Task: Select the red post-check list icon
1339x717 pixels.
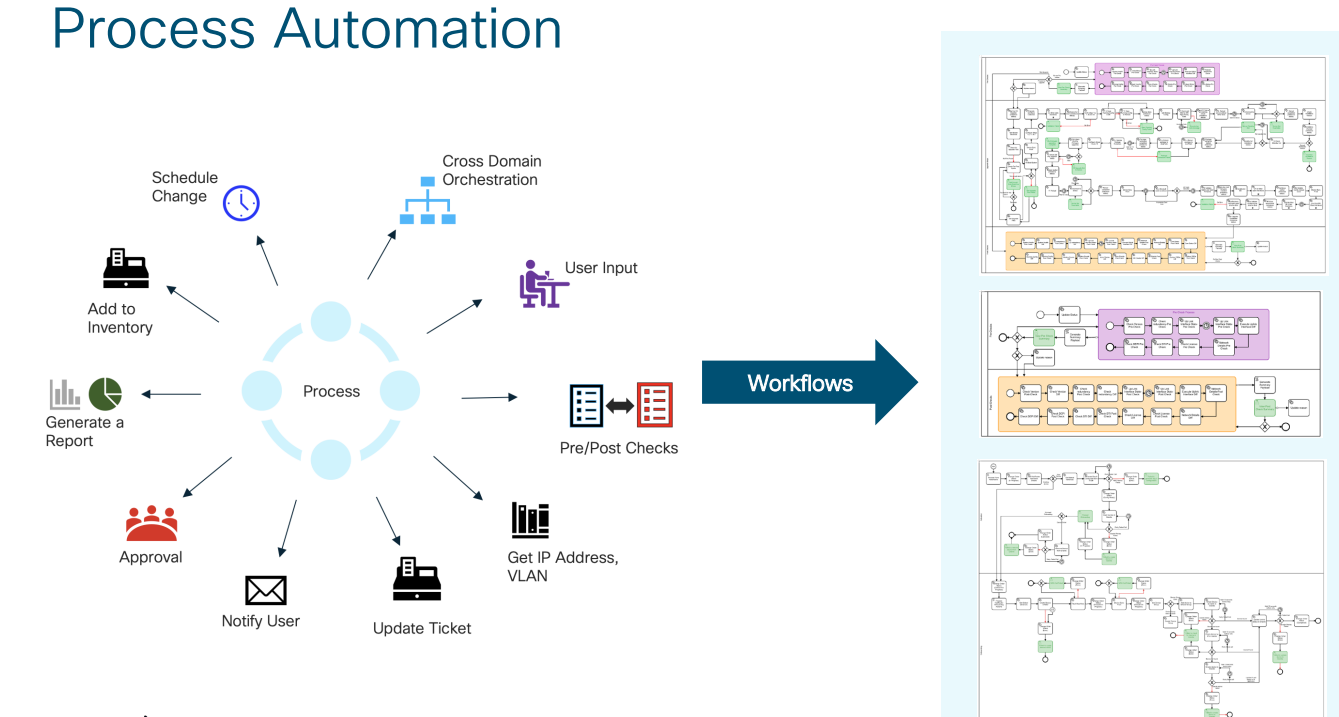Action: (655, 405)
